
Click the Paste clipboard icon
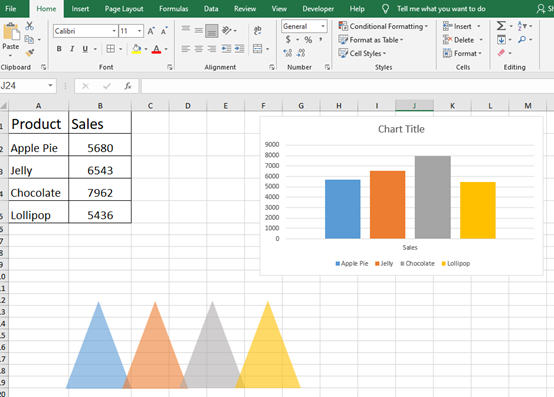pyautogui.click(x=11, y=31)
